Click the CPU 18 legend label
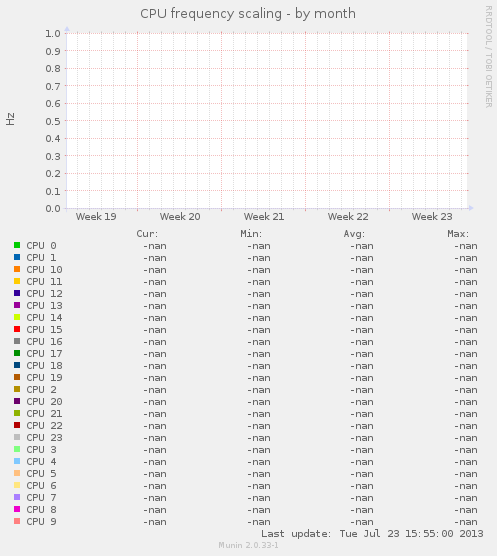The width and height of the screenshot is (497, 556). (45, 366)
